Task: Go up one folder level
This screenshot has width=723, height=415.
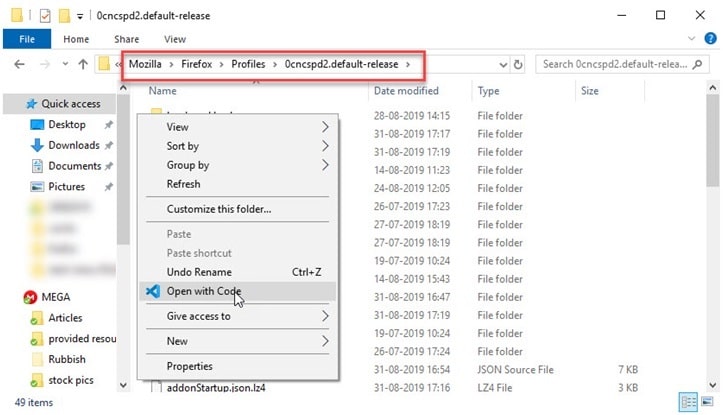Action: point(83,64)
